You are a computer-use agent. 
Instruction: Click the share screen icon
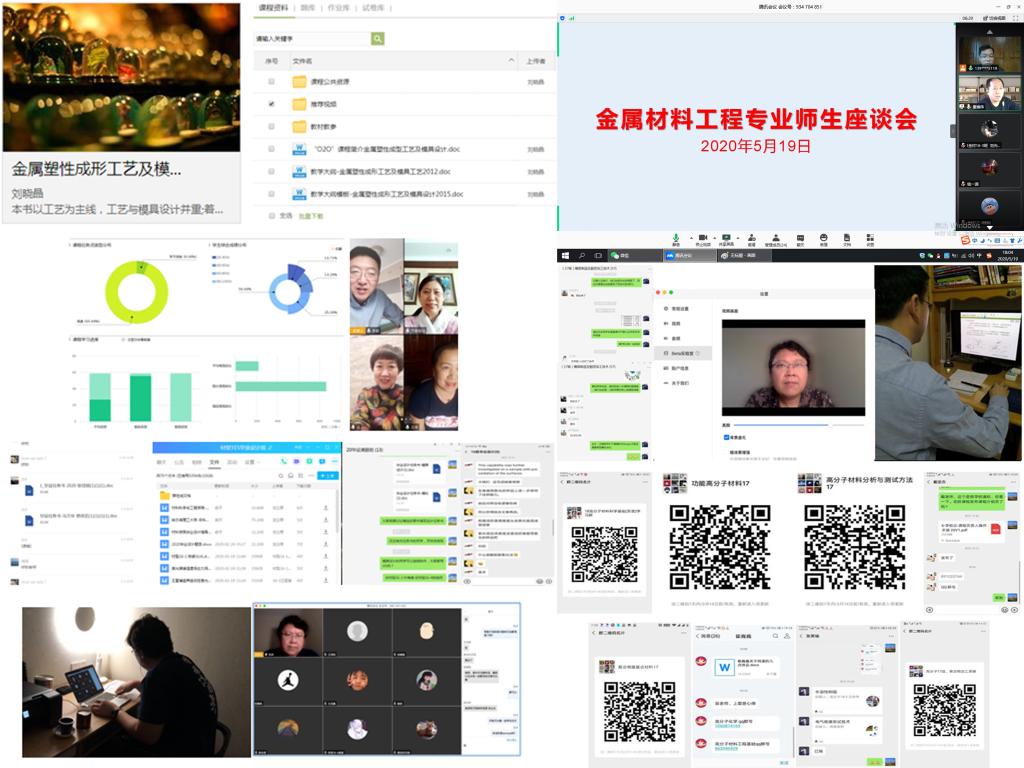coord(726,238)
